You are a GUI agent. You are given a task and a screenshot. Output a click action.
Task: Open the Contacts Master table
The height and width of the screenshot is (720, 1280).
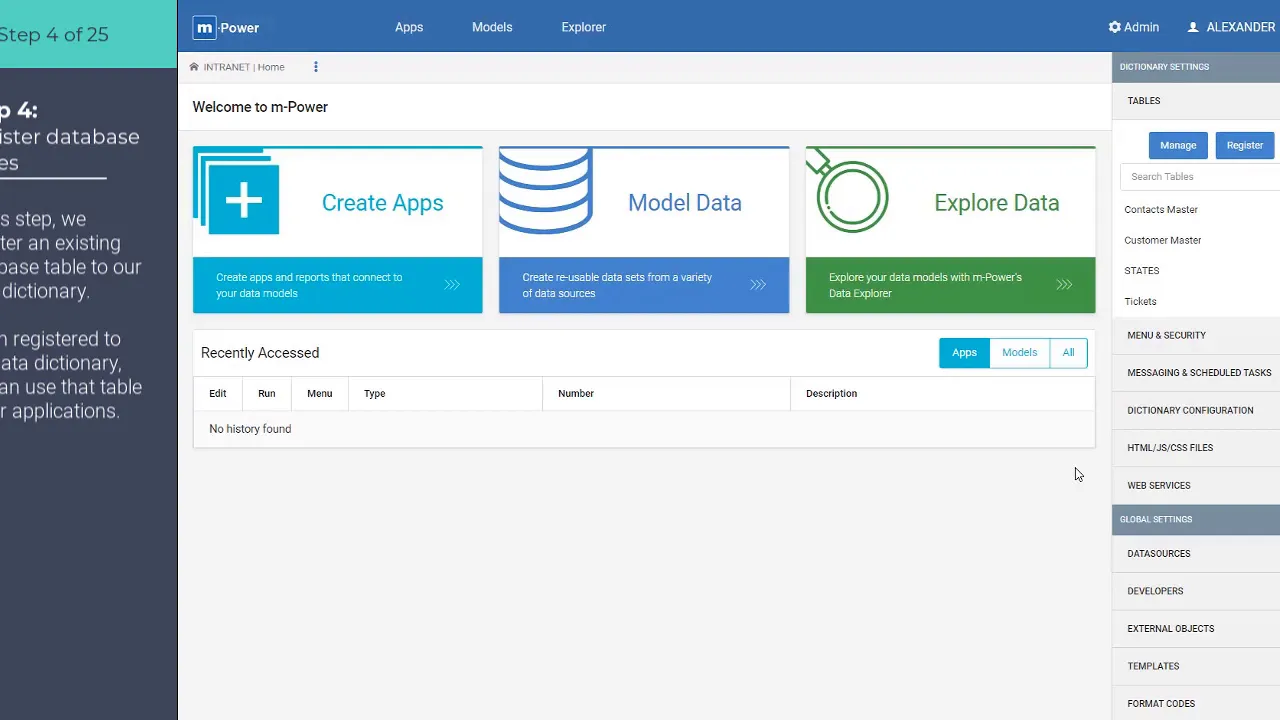pyautogui.click(x=1161, y=210)
